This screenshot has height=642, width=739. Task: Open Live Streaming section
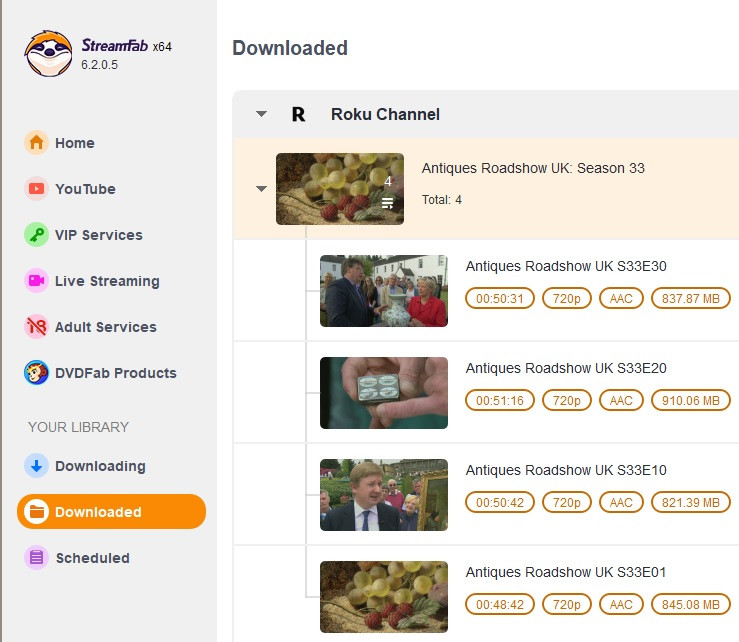pos(107,281)
